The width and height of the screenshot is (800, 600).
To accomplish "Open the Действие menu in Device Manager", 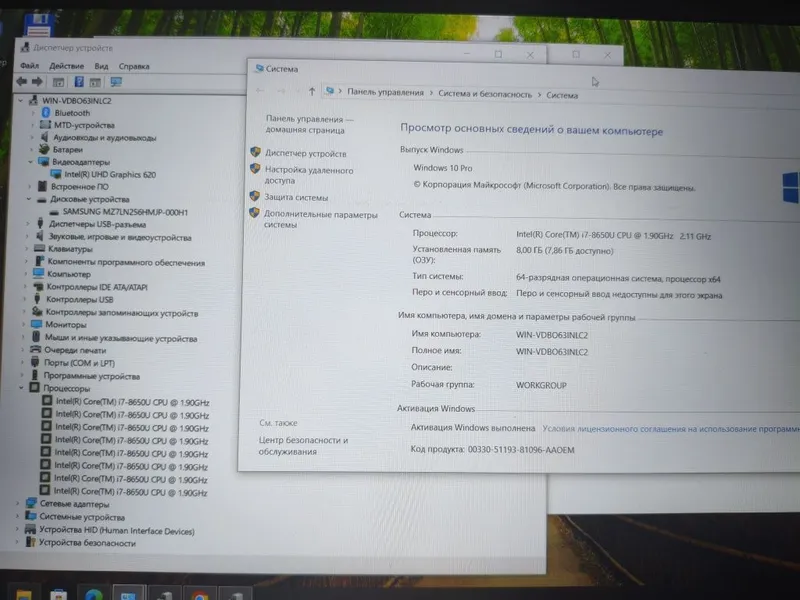I will click(x=66, y=66).
